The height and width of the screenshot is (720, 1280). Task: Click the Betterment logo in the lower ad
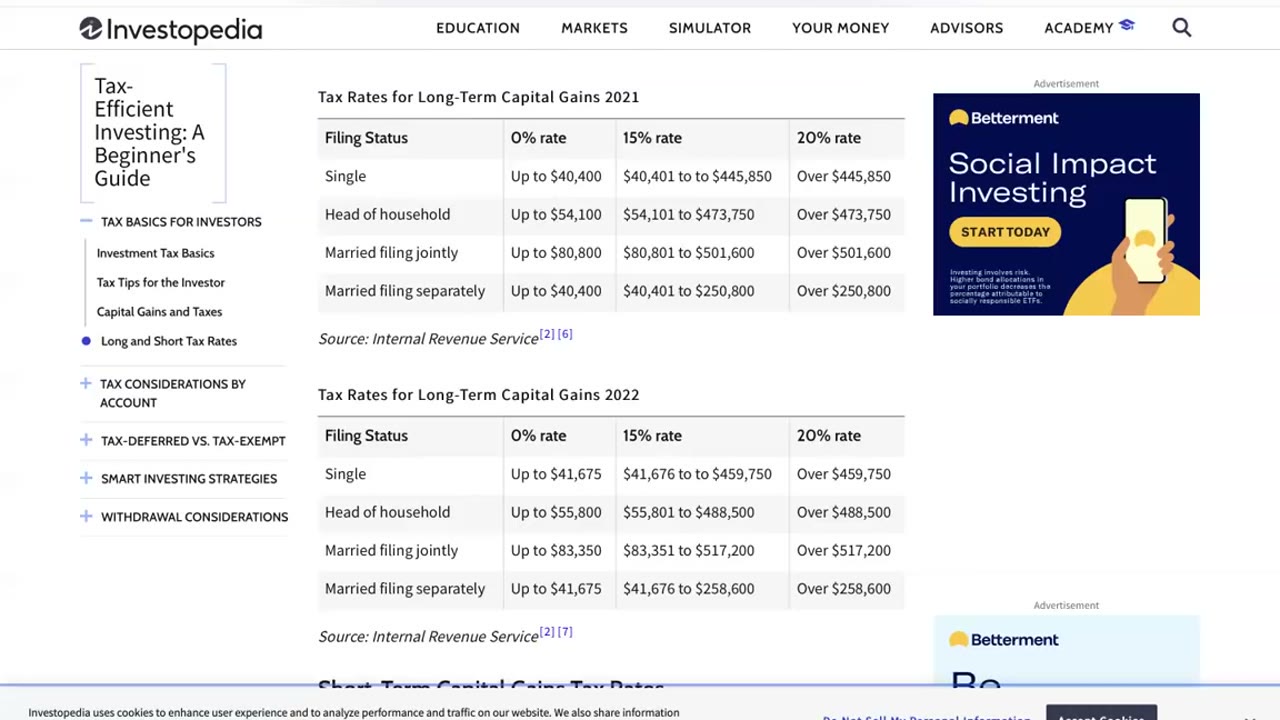tap(1004, 640)
